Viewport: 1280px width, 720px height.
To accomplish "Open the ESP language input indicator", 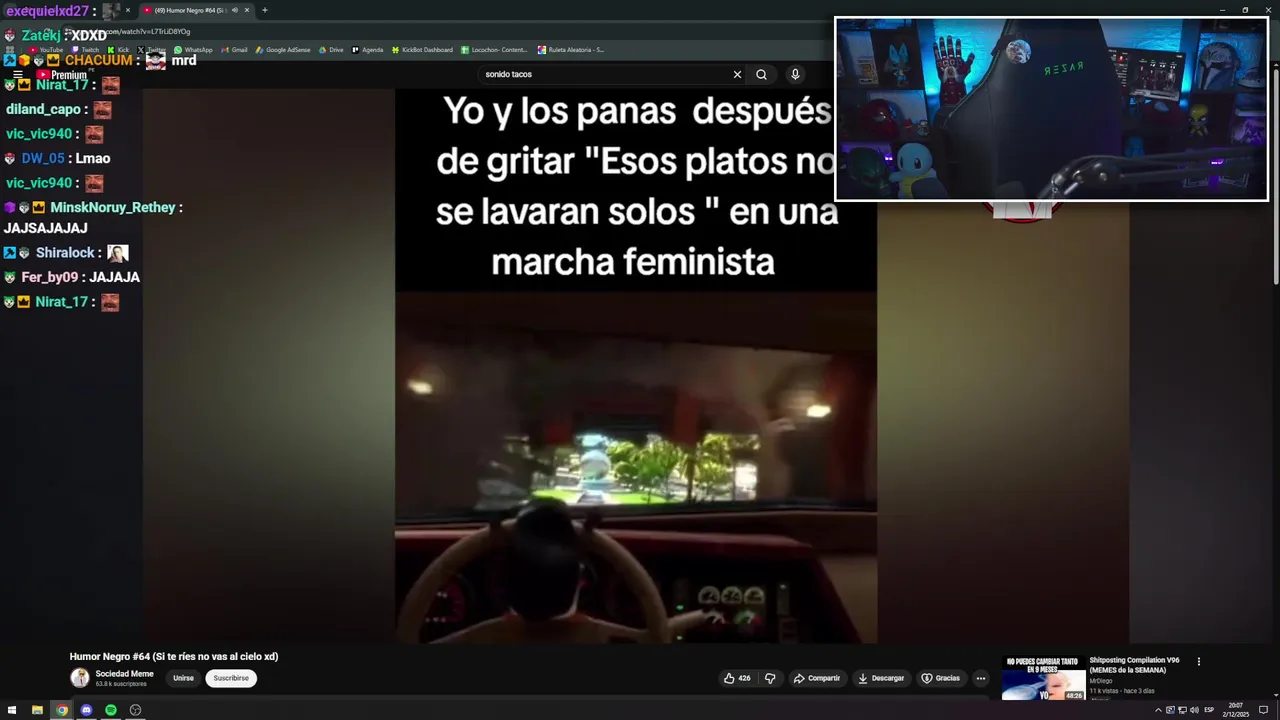I will [1209, 710].
